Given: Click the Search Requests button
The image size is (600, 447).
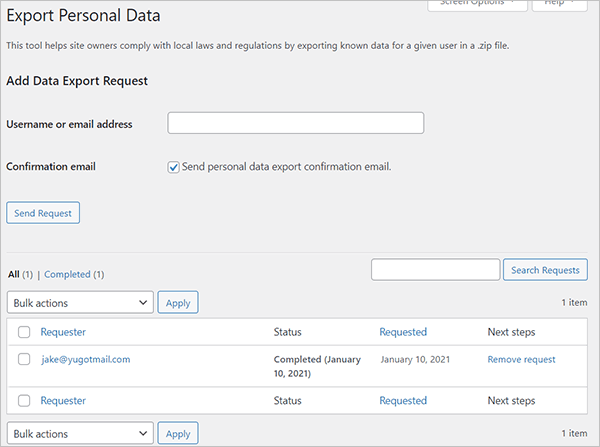Looking at the screenshot, I should tap(545, 270).
